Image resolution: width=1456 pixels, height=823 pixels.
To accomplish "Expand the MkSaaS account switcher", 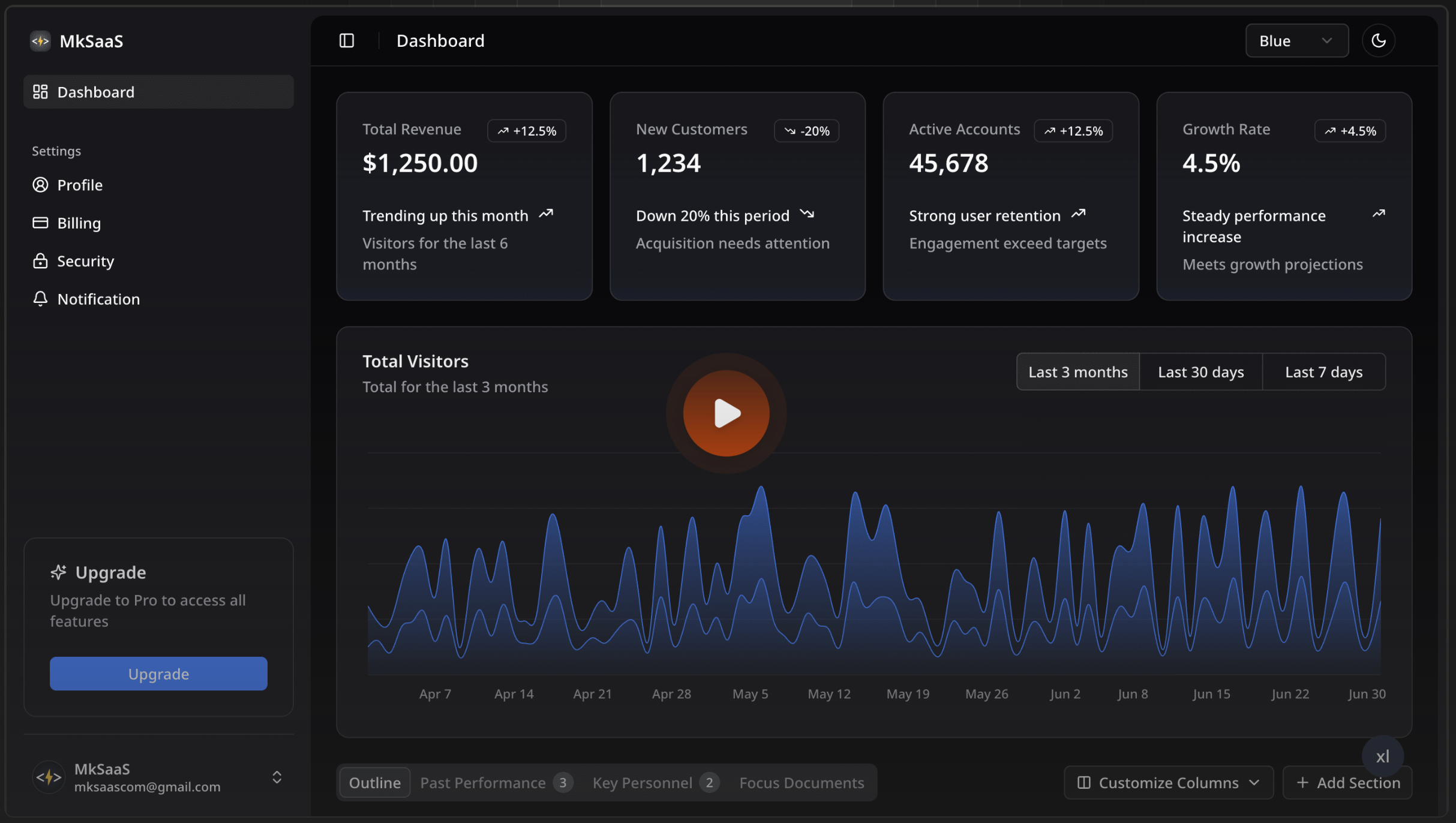I will (x=277, y=777).
